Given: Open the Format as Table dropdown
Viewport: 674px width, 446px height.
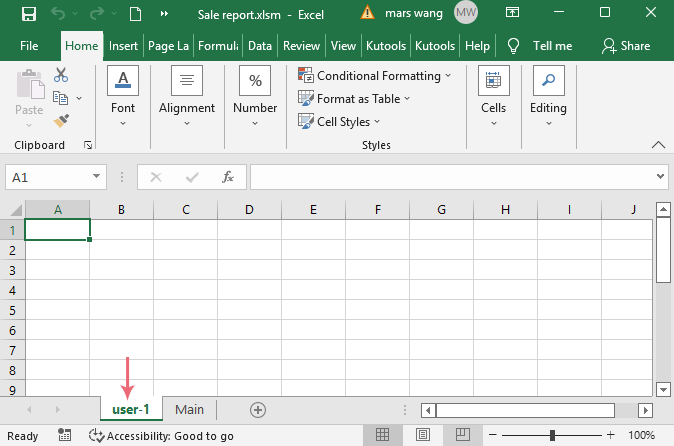Looking at the screenshot, I should tap(354, 99).
